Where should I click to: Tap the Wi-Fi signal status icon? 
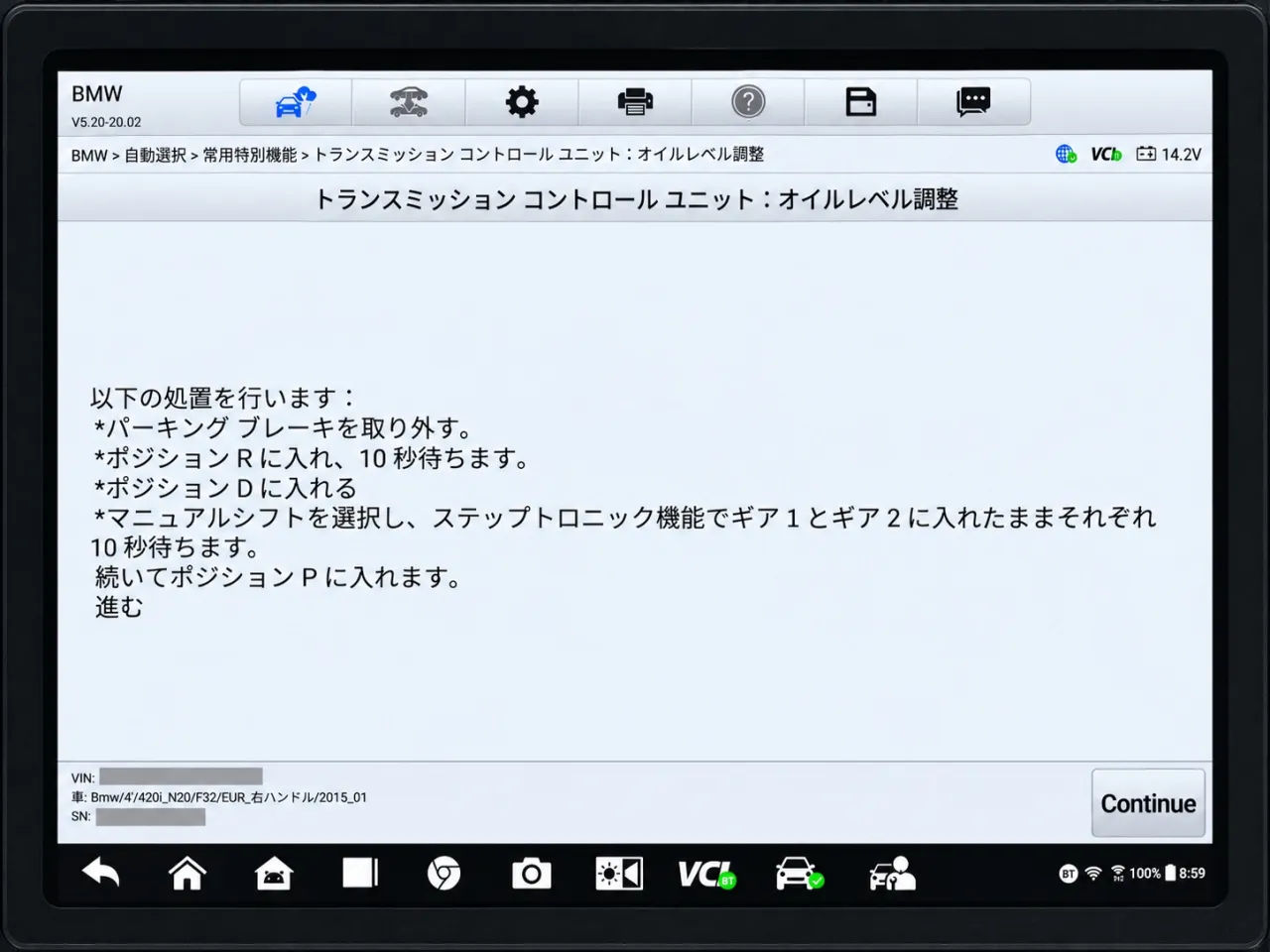click(x=1092, y=874)
